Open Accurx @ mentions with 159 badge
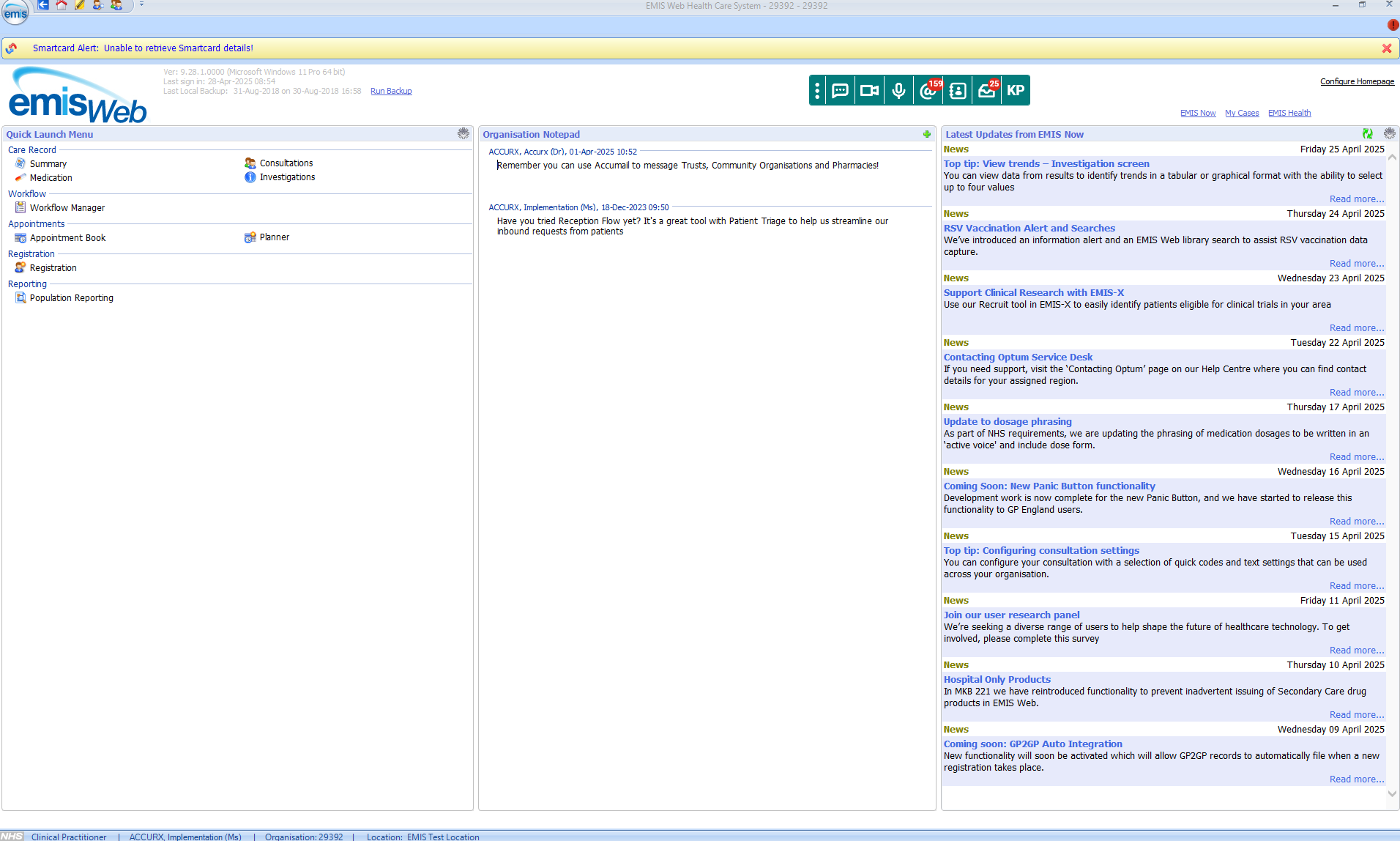This screenshot has width=1400, height=841. (x=928, y=90)
